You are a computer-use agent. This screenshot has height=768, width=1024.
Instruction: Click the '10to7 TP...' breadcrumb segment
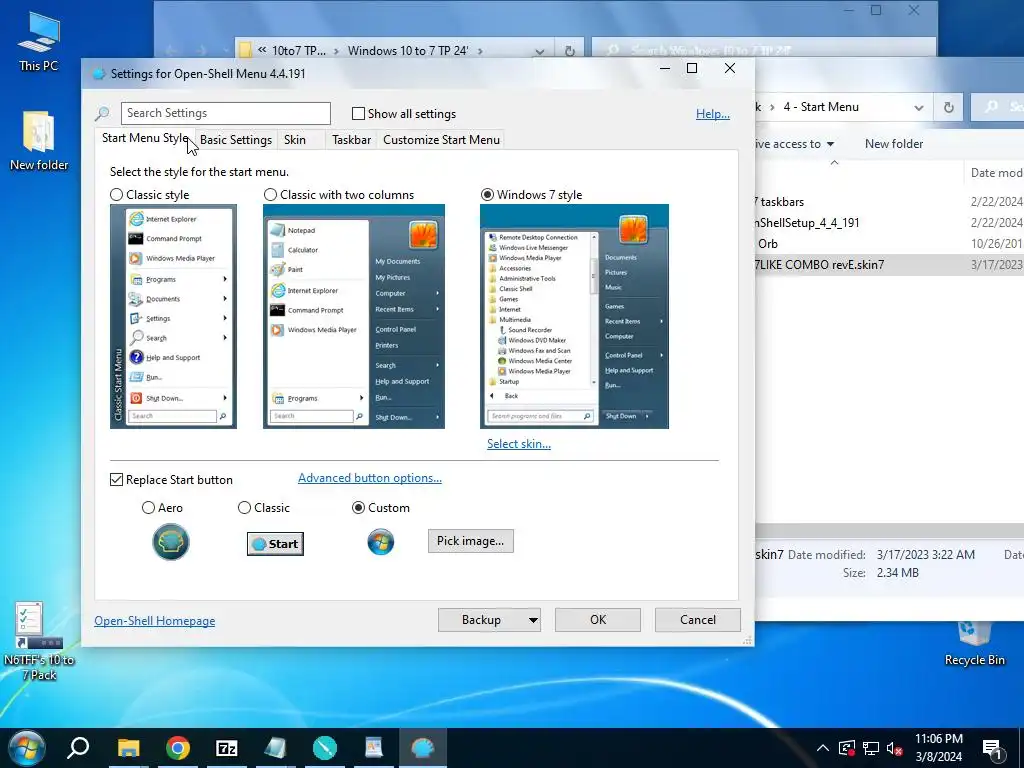tap(298, 50)
